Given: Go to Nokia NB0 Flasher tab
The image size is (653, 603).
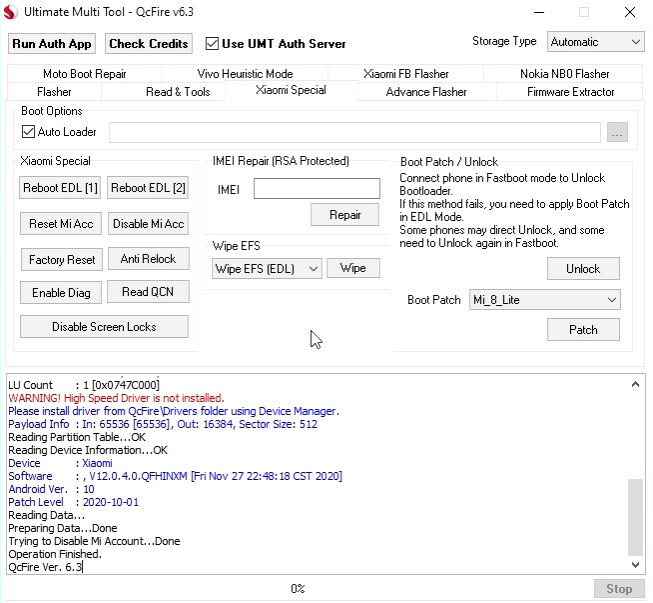Looking at the screenshot, I should click(x=564, y=74).
